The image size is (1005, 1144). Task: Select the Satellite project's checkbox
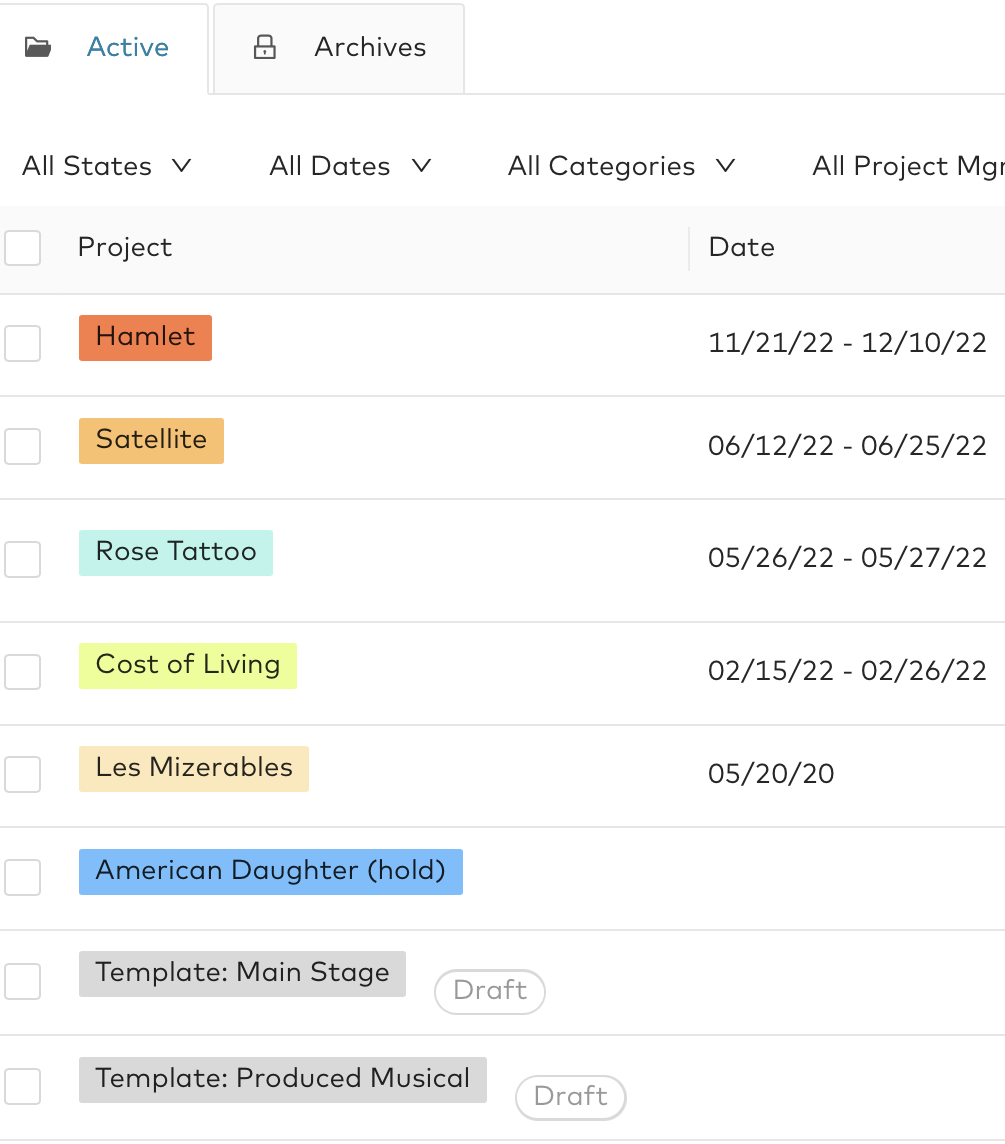point(22,447)
